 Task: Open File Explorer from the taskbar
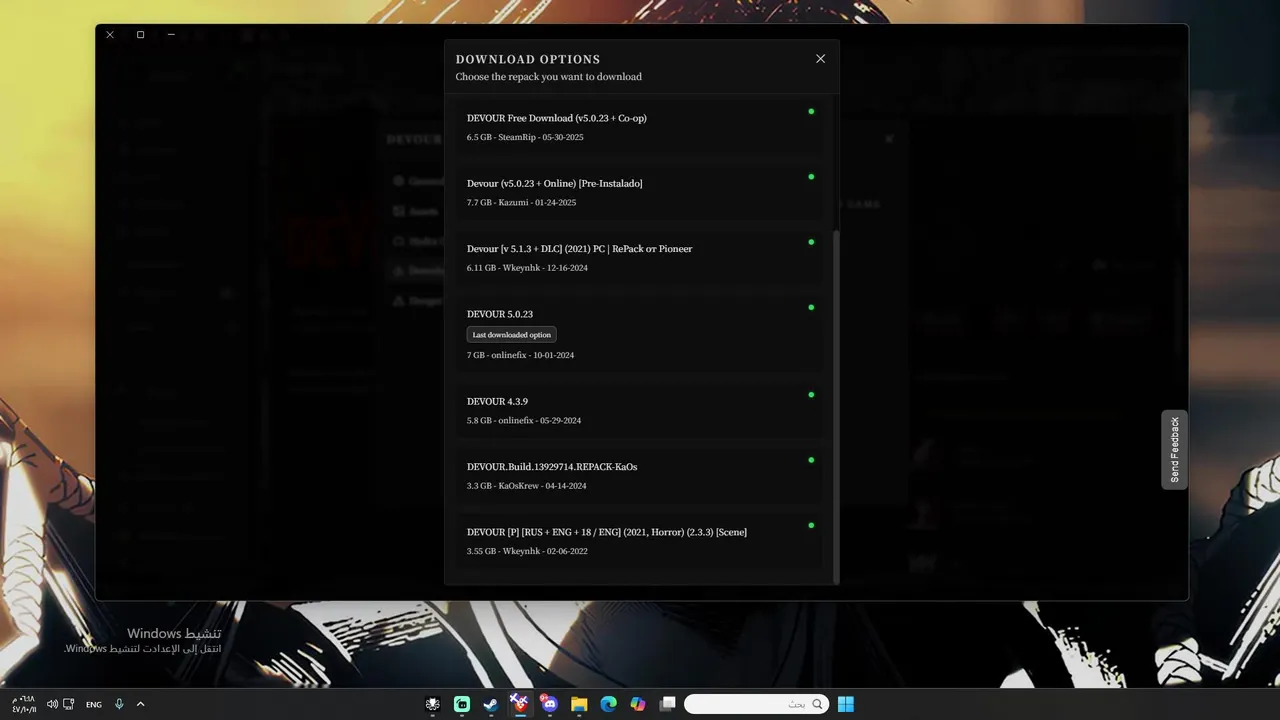pos(578,704)
